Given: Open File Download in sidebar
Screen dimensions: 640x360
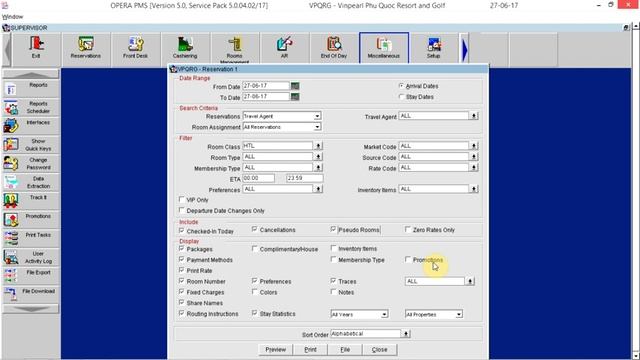Looking at the screenshot, I should pos(31,295).
